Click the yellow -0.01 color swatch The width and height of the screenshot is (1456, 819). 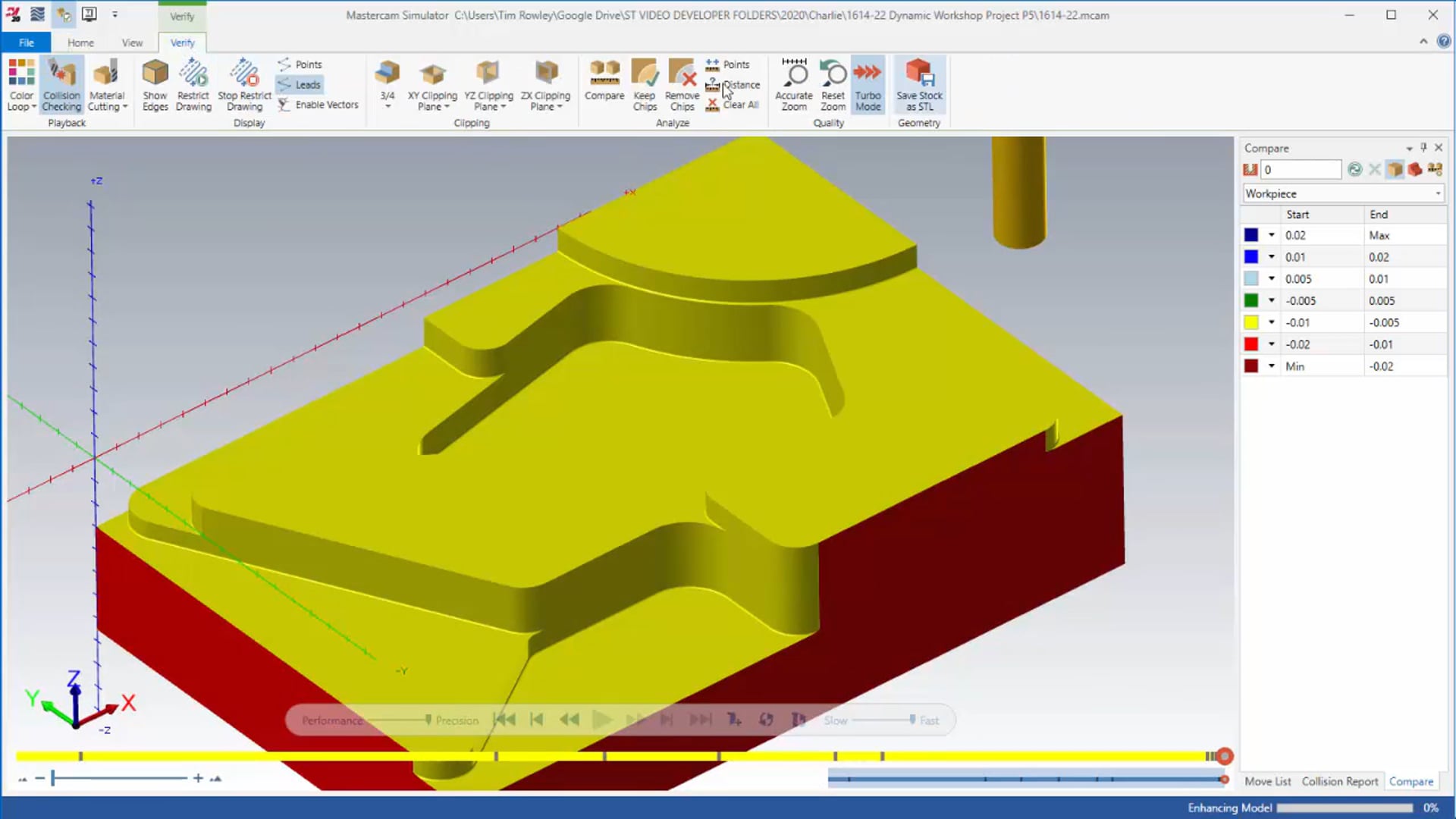point(1251,322)
